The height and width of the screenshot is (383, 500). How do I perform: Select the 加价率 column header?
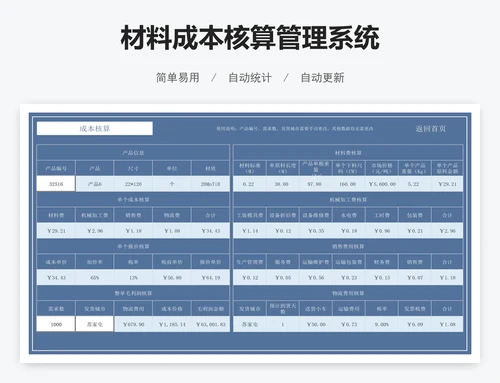click(x=95, y=262)
